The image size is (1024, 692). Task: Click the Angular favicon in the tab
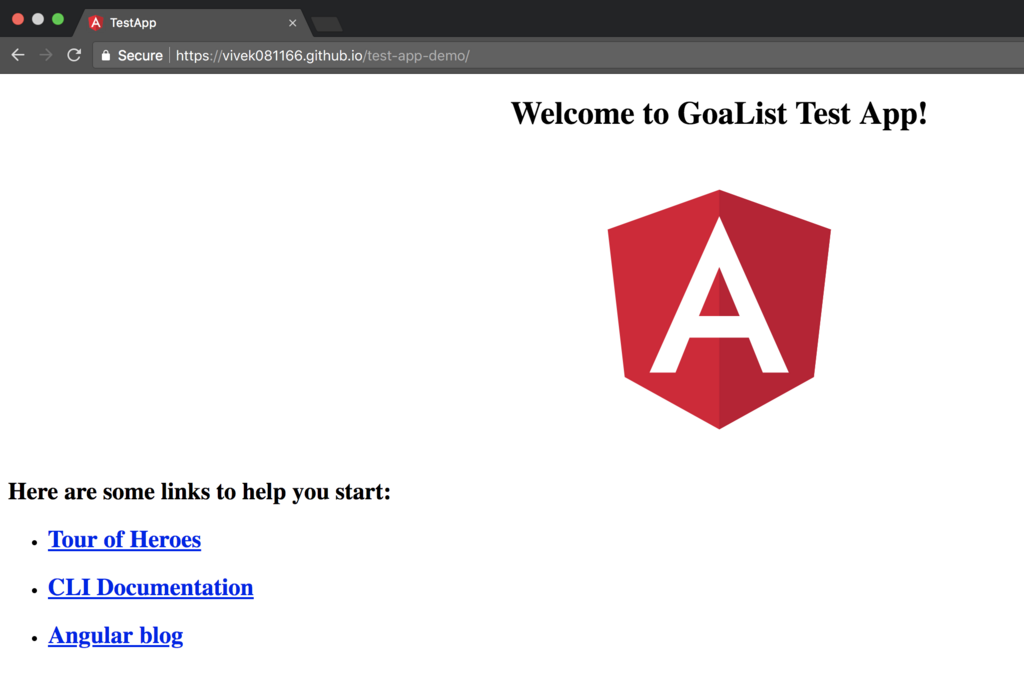pos(96,23)
